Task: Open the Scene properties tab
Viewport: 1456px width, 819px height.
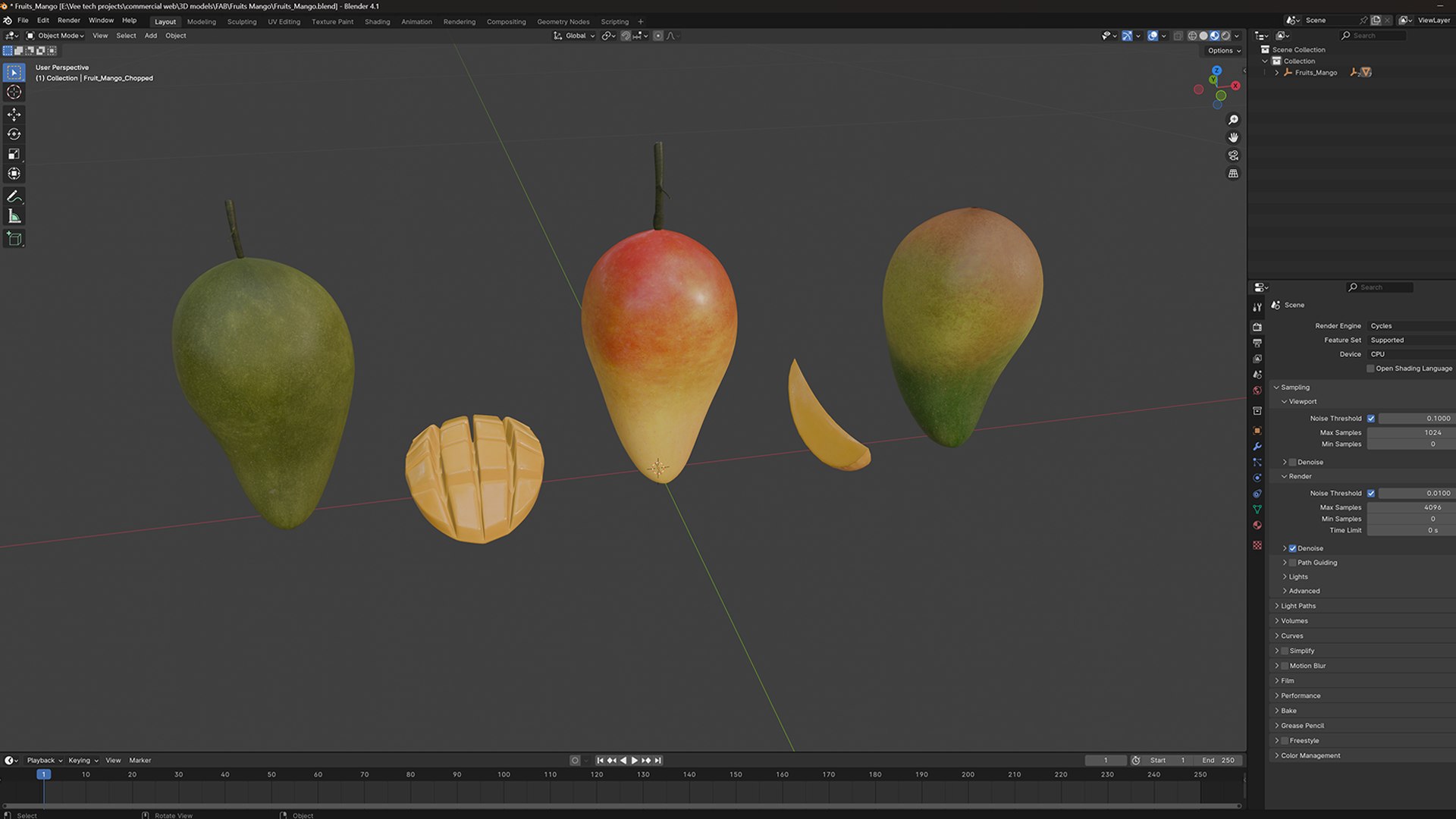Action: pos(1257,375)
